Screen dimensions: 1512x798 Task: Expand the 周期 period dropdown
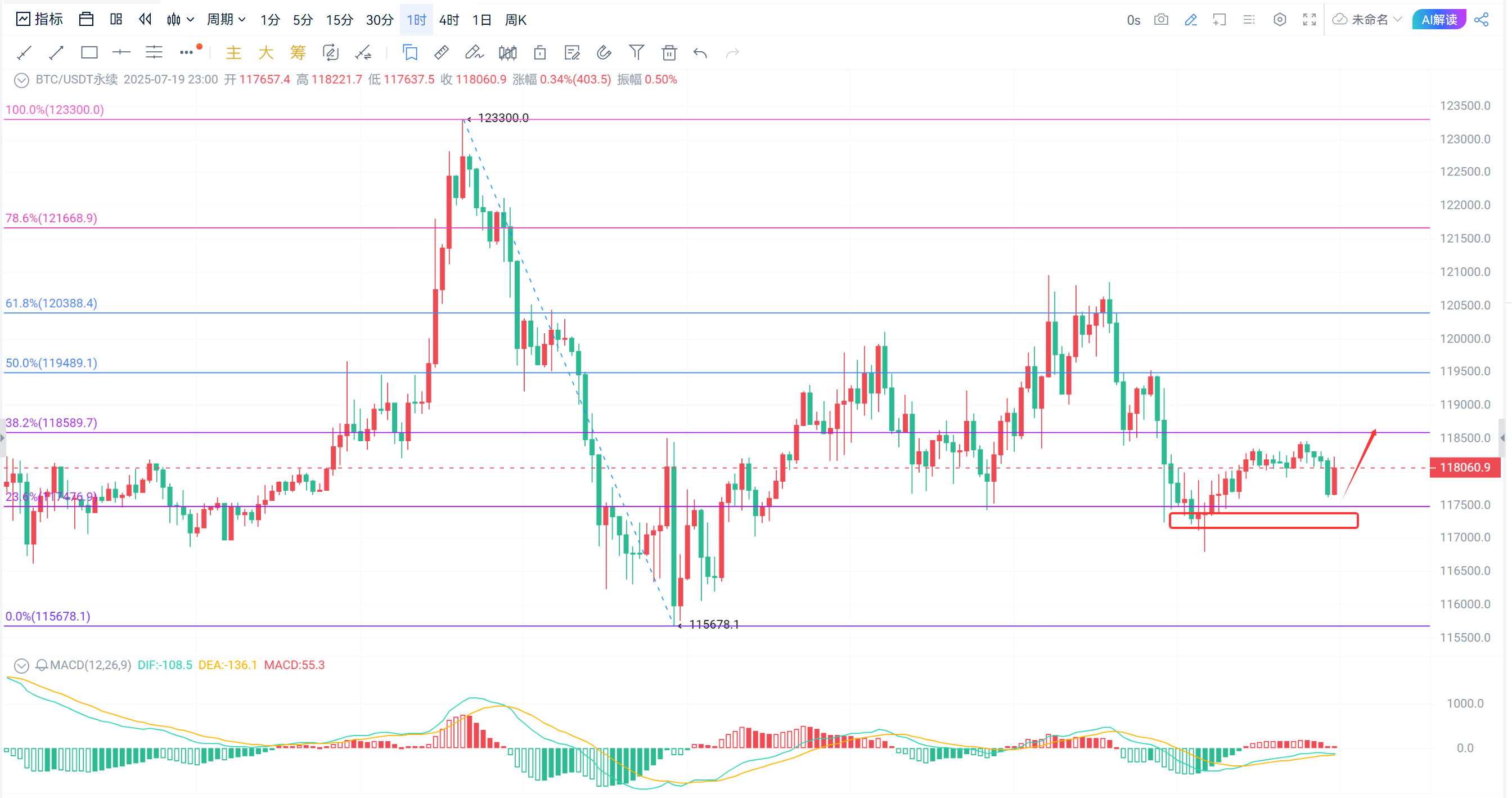point(226,20)
